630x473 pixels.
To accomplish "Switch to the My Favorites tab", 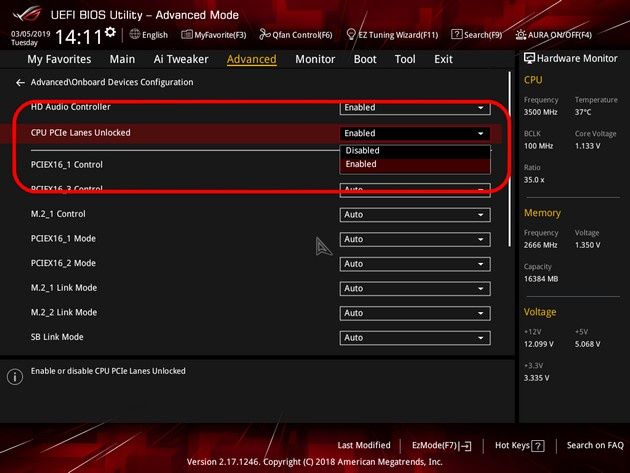I will coord(59,59).
